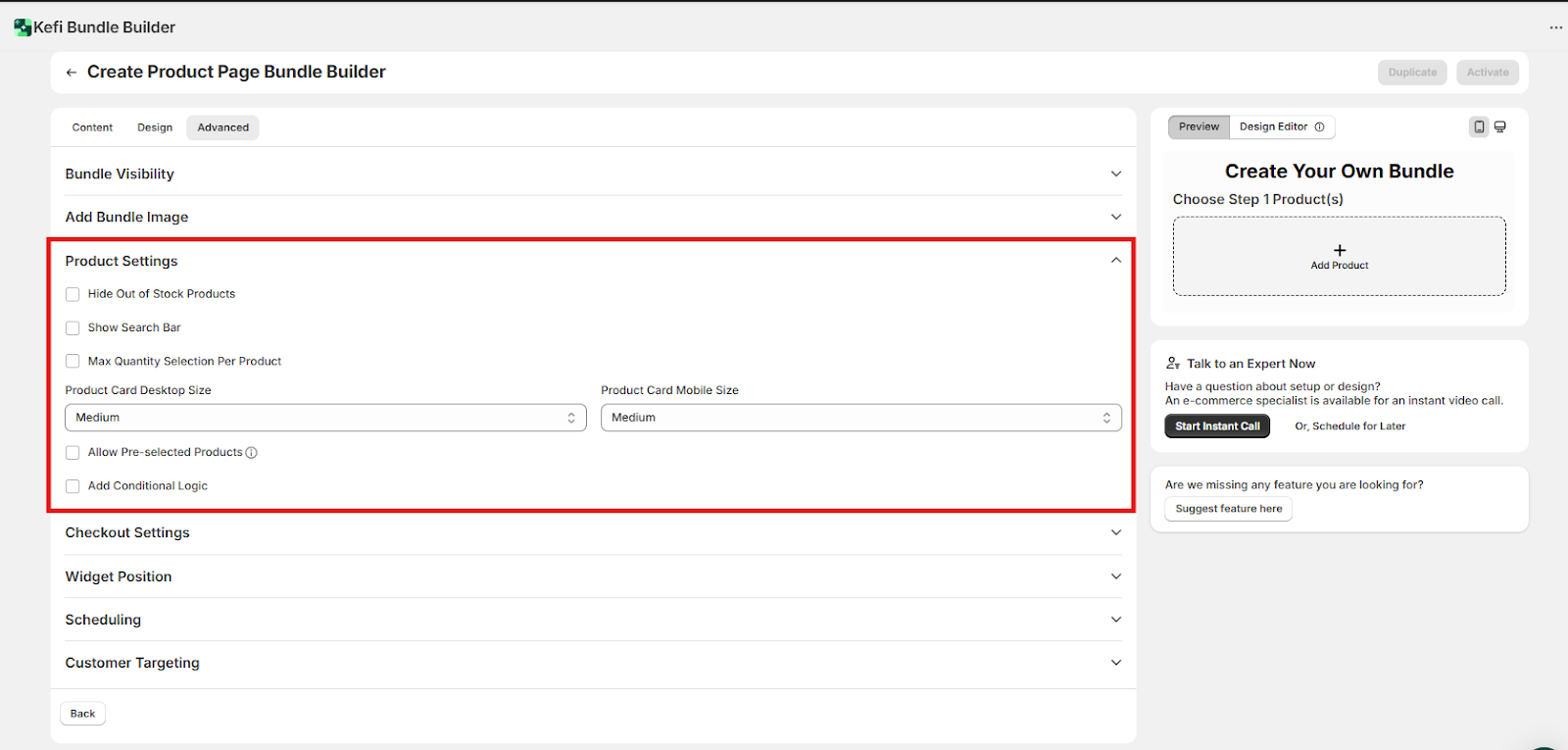The height and width of the screenshot is (750, 1568).
Task: Switch preview to desktop view icon
Action: [1500, 126]
